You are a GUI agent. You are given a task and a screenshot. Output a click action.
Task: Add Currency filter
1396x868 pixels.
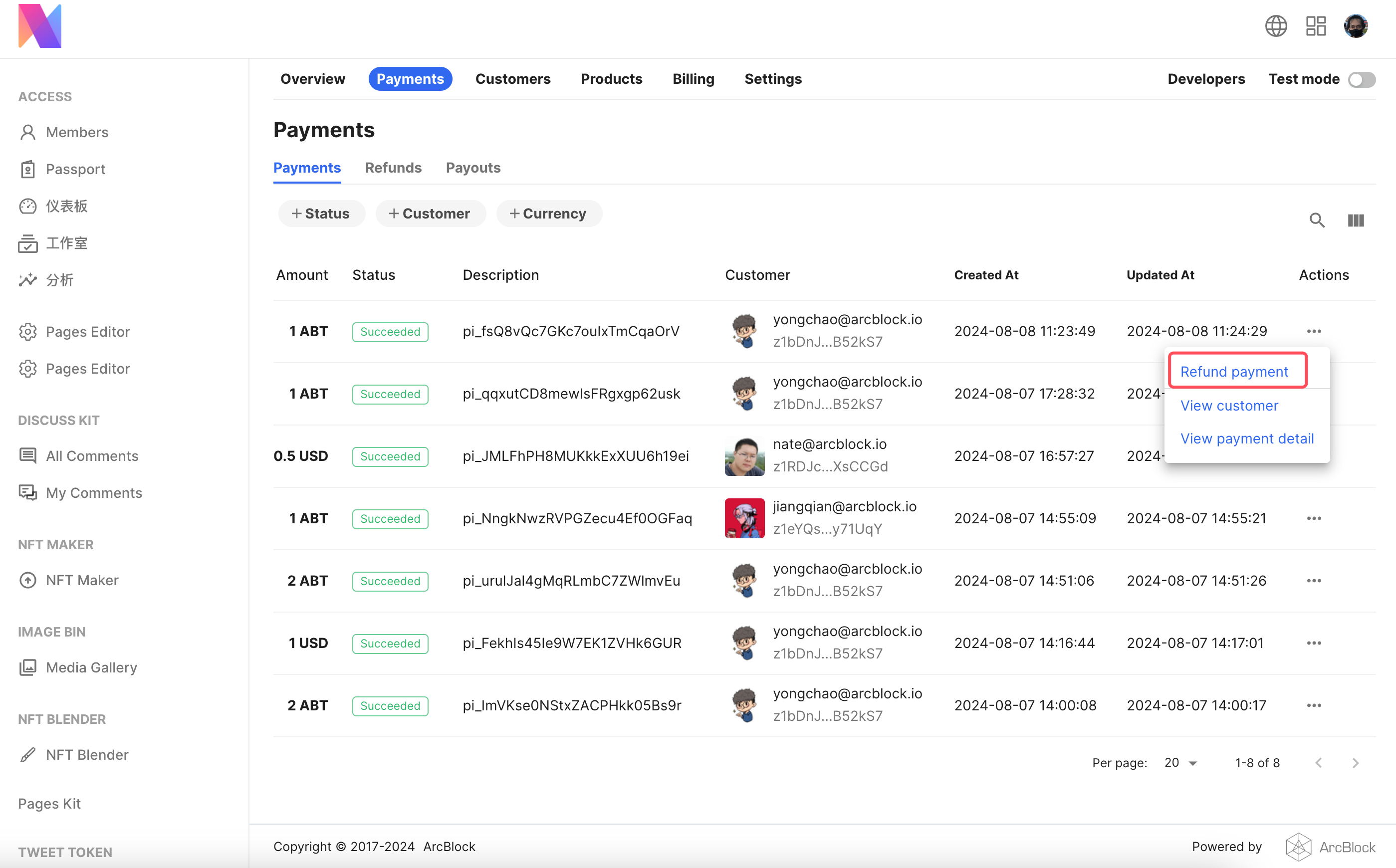[x=549, y=214]
